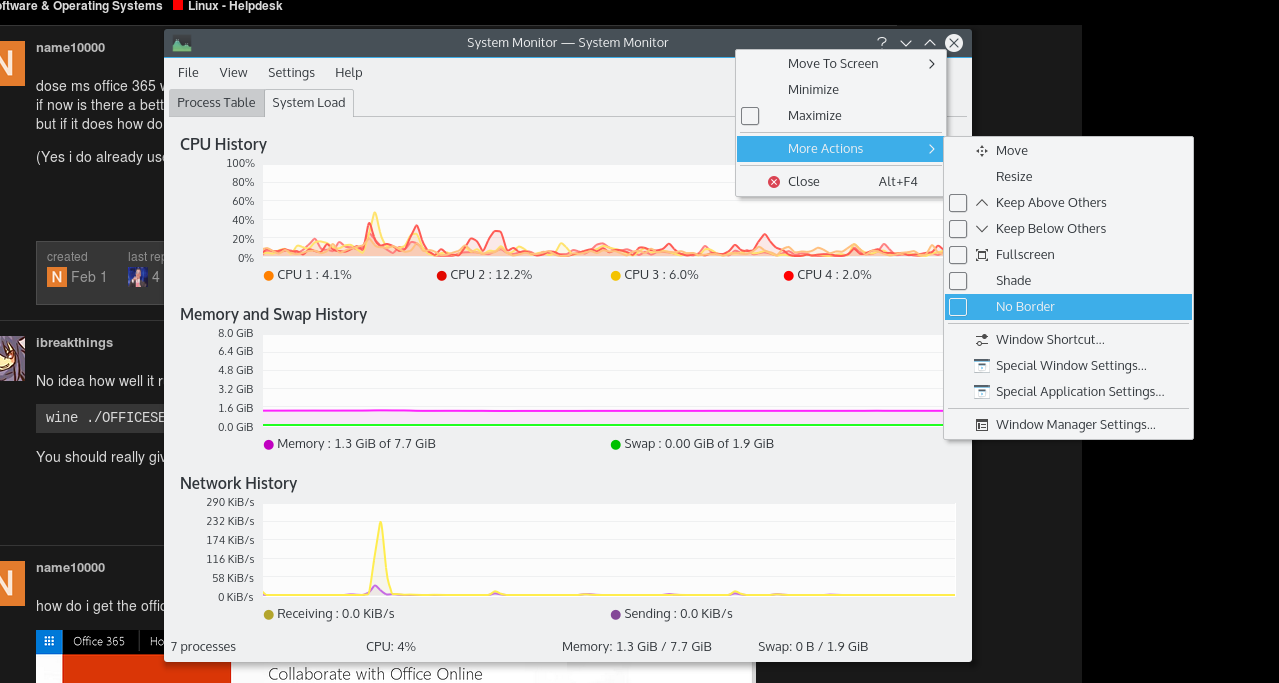Check the Maximize checkbox

[750, 115]
